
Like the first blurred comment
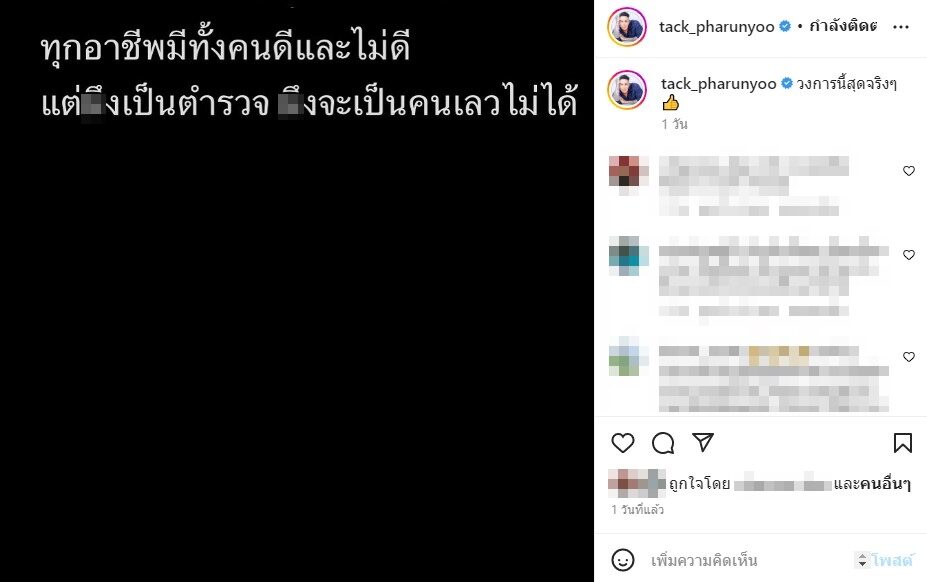pos(909,171)
